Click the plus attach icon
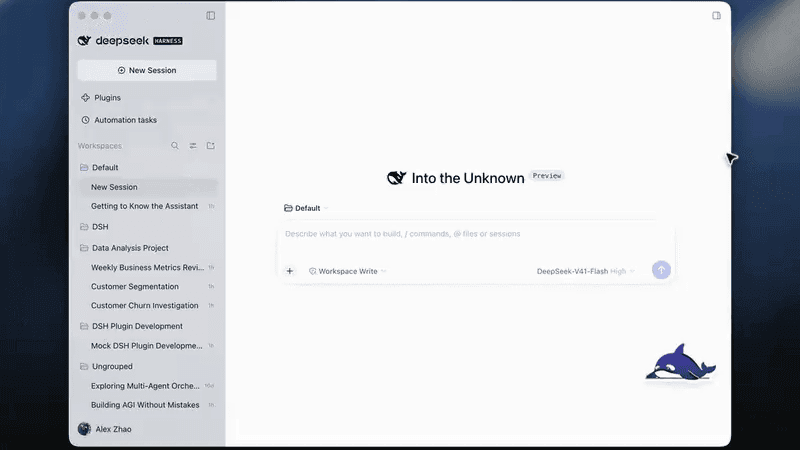 (290, 271)
